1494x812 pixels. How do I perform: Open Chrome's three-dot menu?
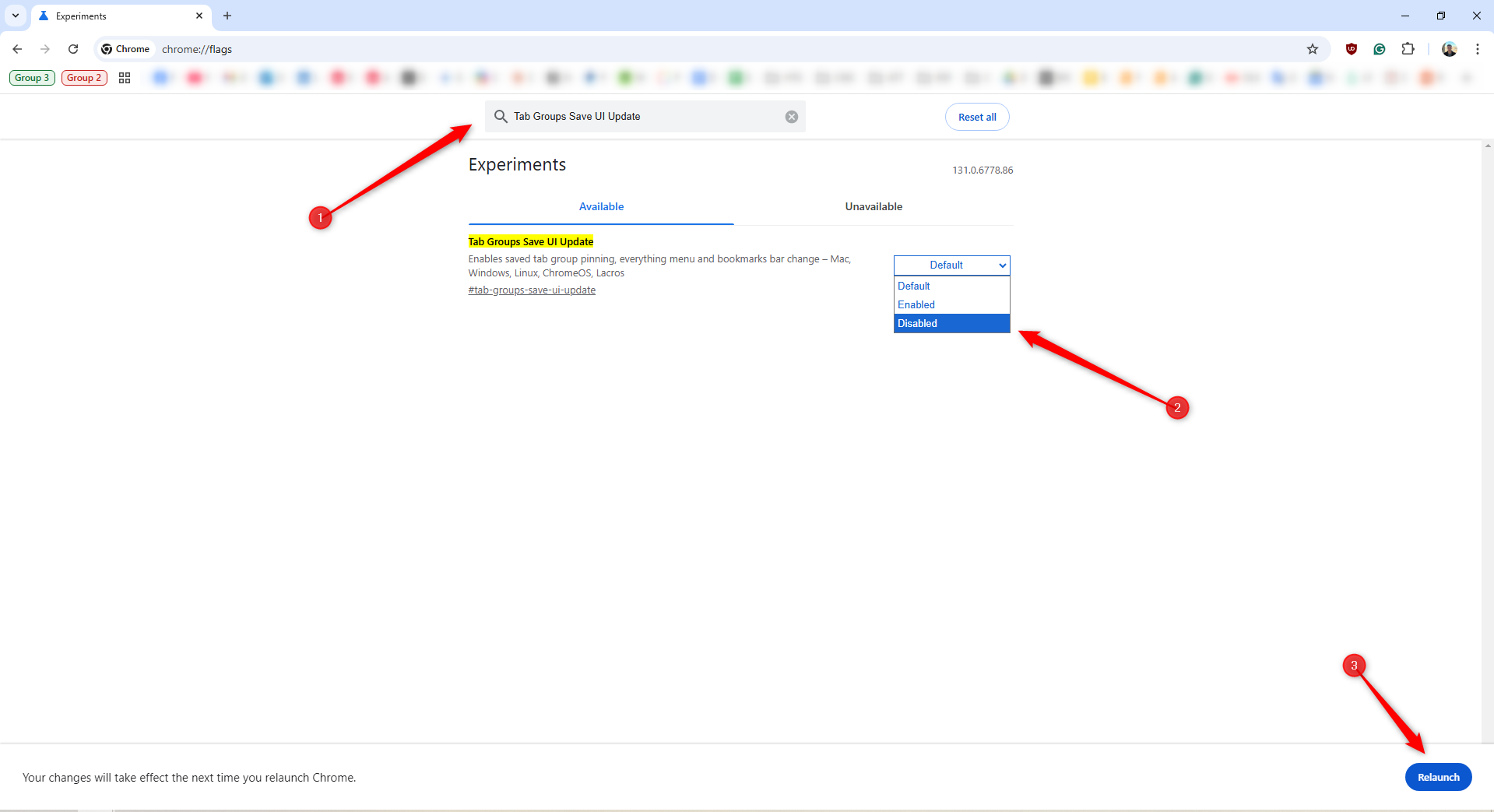[x=1478, y=49]
